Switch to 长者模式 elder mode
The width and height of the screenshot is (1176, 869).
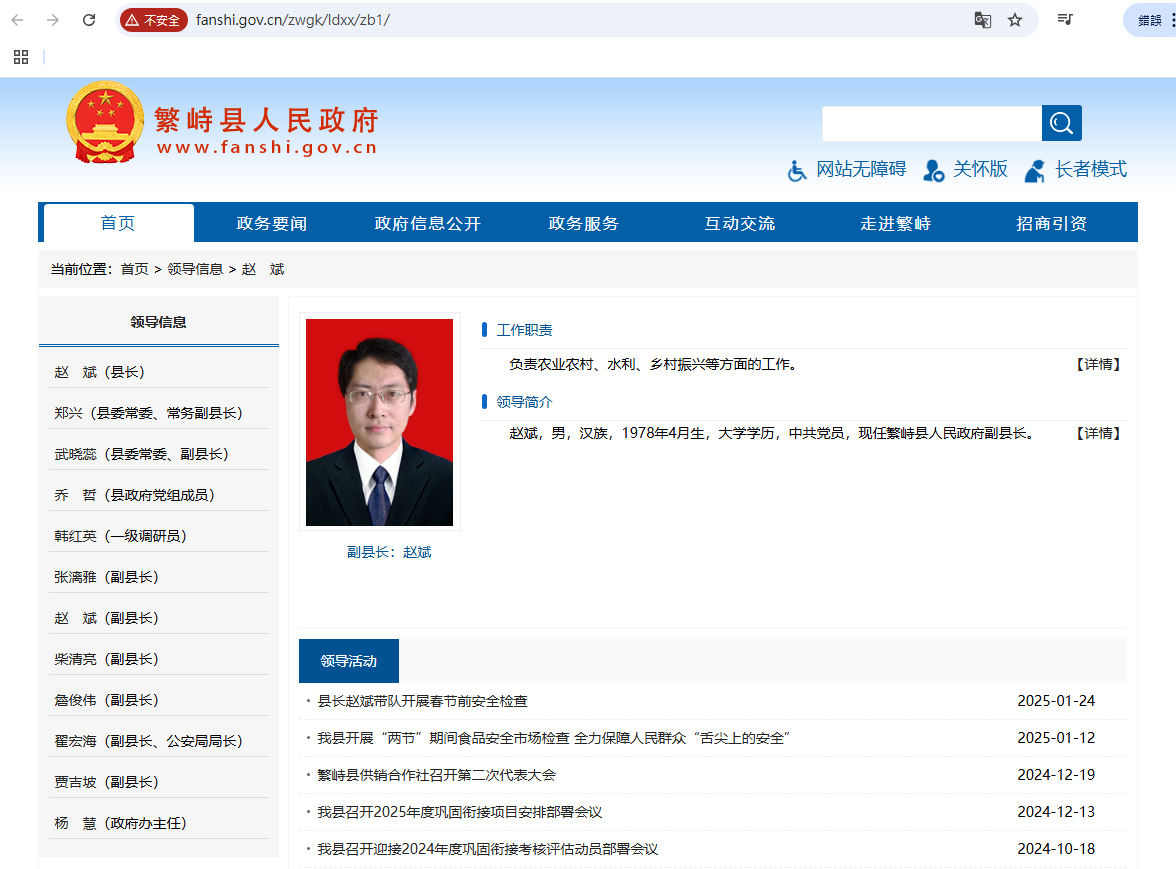click(x=1076, y=170)
